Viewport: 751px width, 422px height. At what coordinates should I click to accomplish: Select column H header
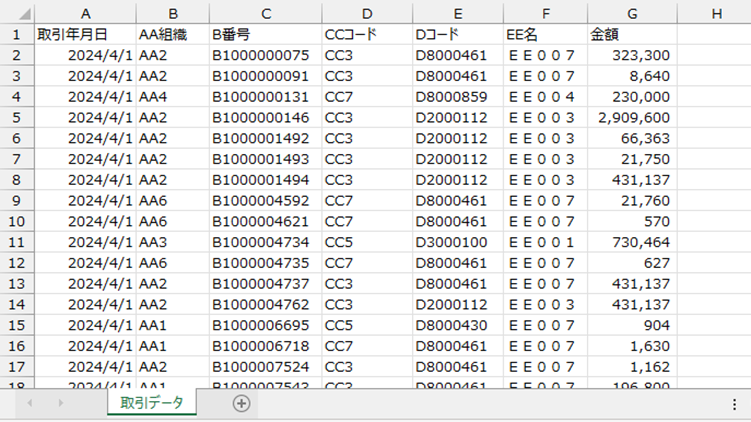tap(714, 13)
